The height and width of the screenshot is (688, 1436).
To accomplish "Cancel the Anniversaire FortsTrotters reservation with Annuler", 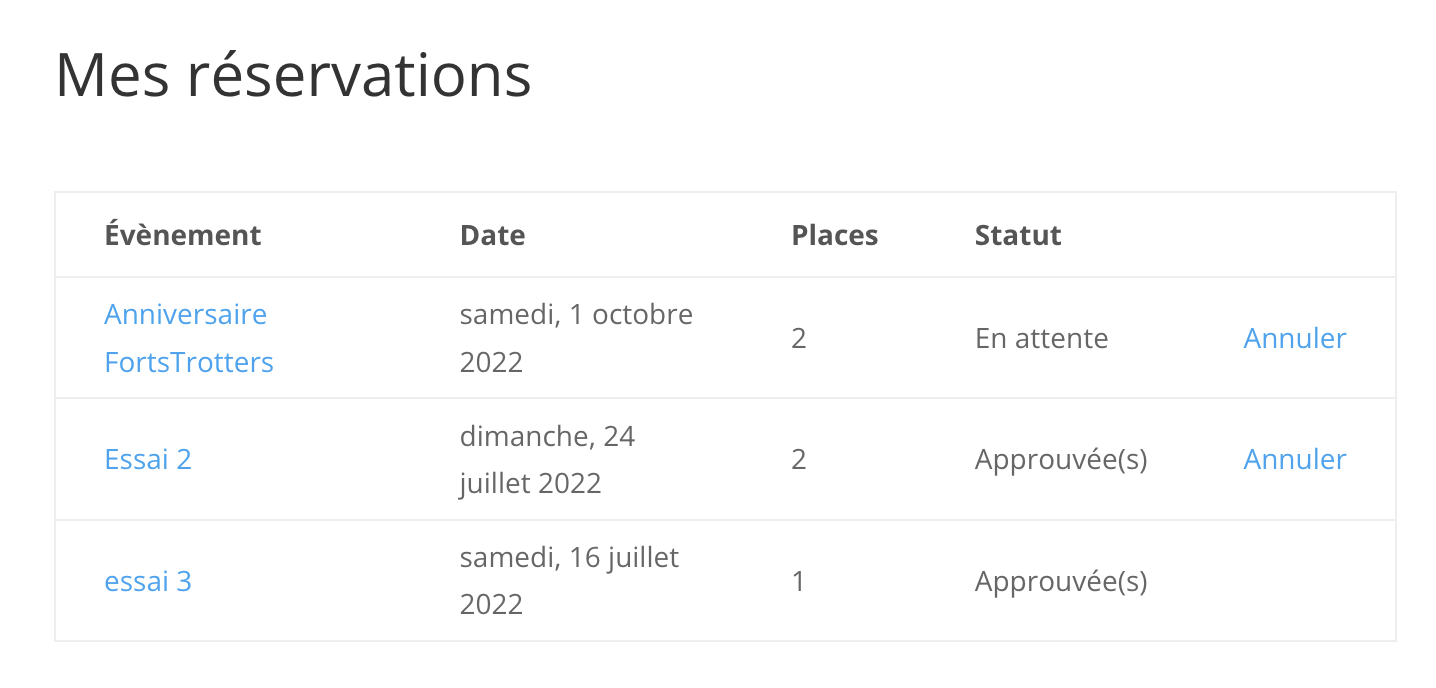I will click(1294, 338).
